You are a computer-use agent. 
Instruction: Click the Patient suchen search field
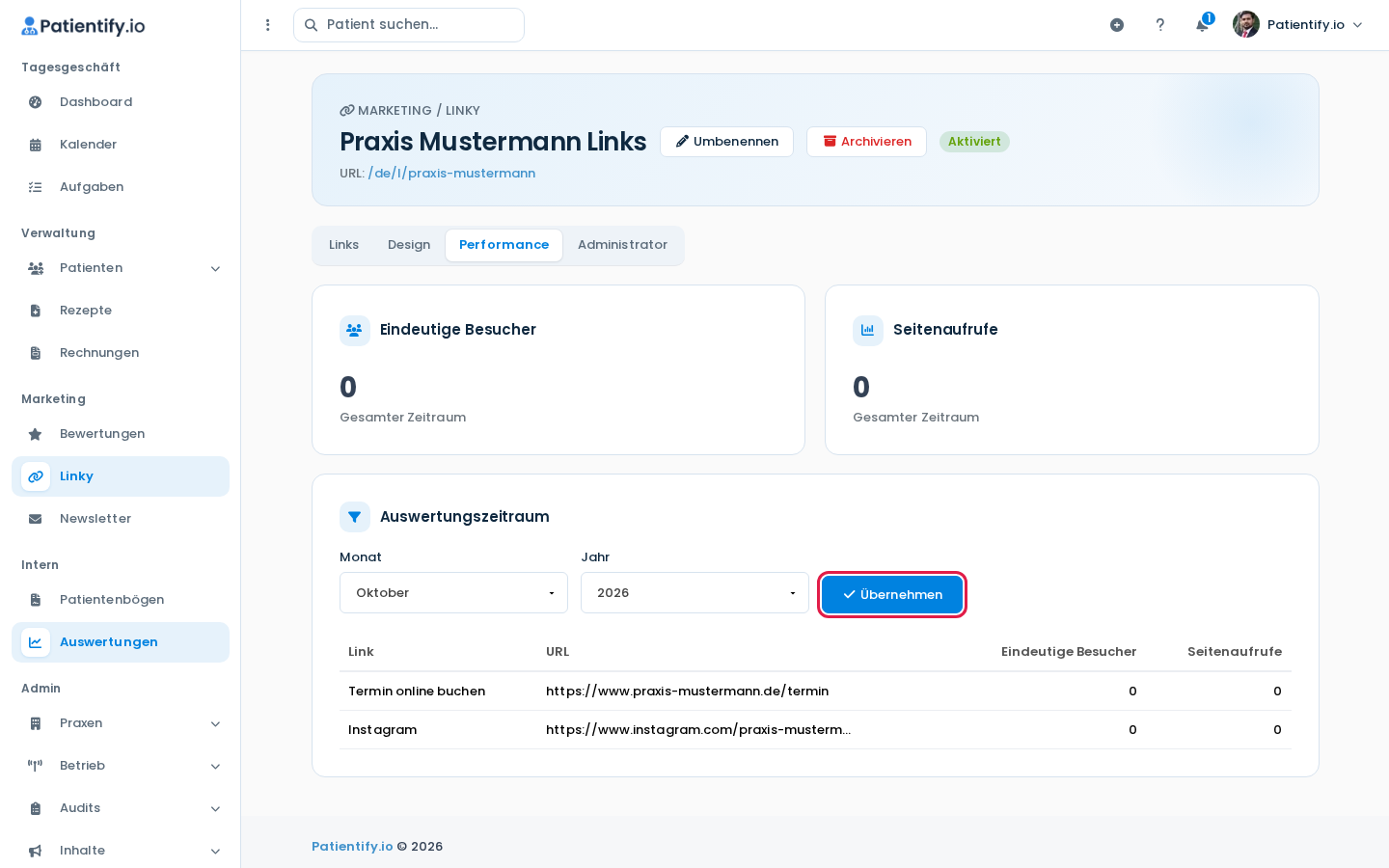(409, 25)
